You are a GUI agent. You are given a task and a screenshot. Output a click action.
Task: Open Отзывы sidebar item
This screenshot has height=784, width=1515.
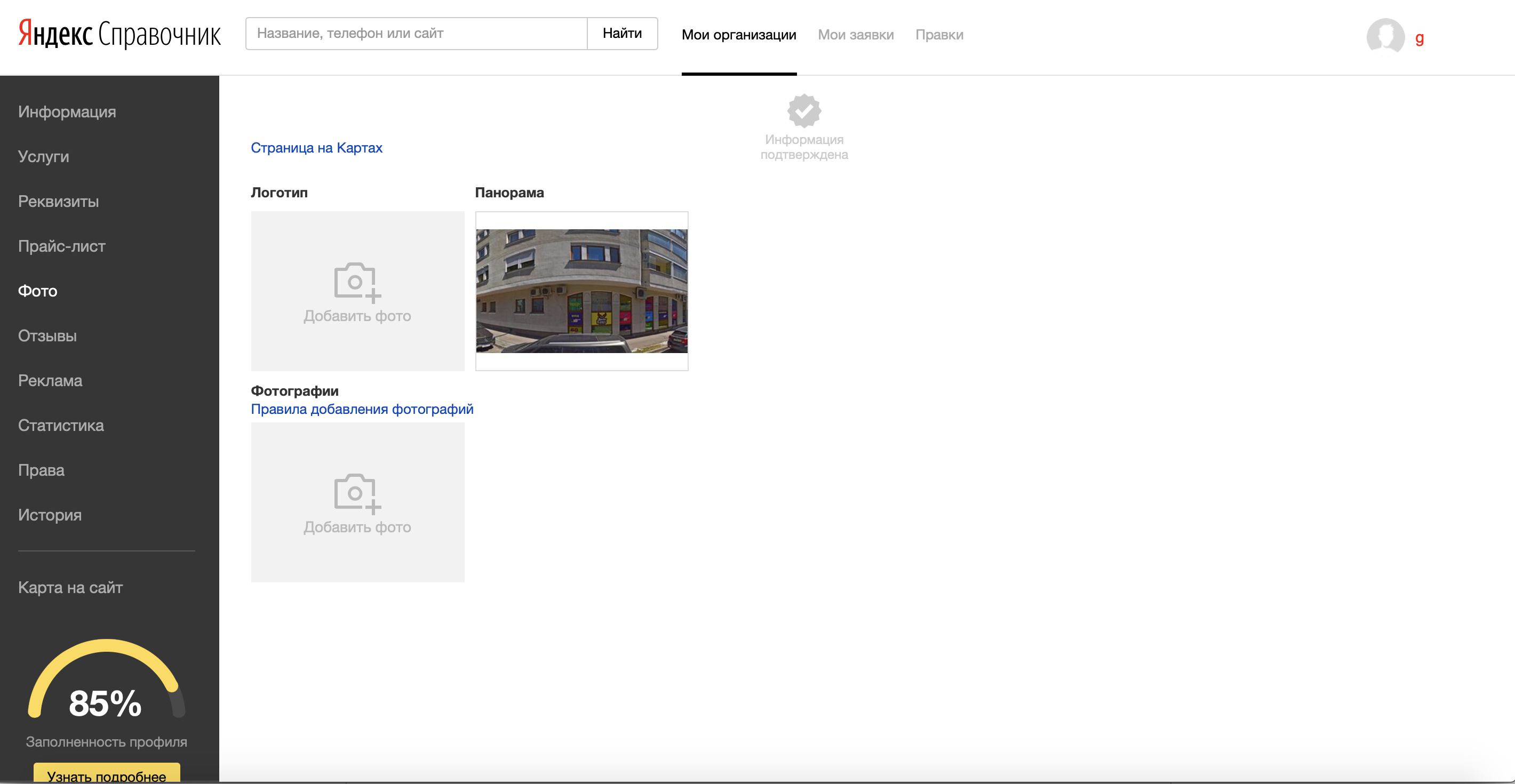pyautogui.click(x=47, y=336)
